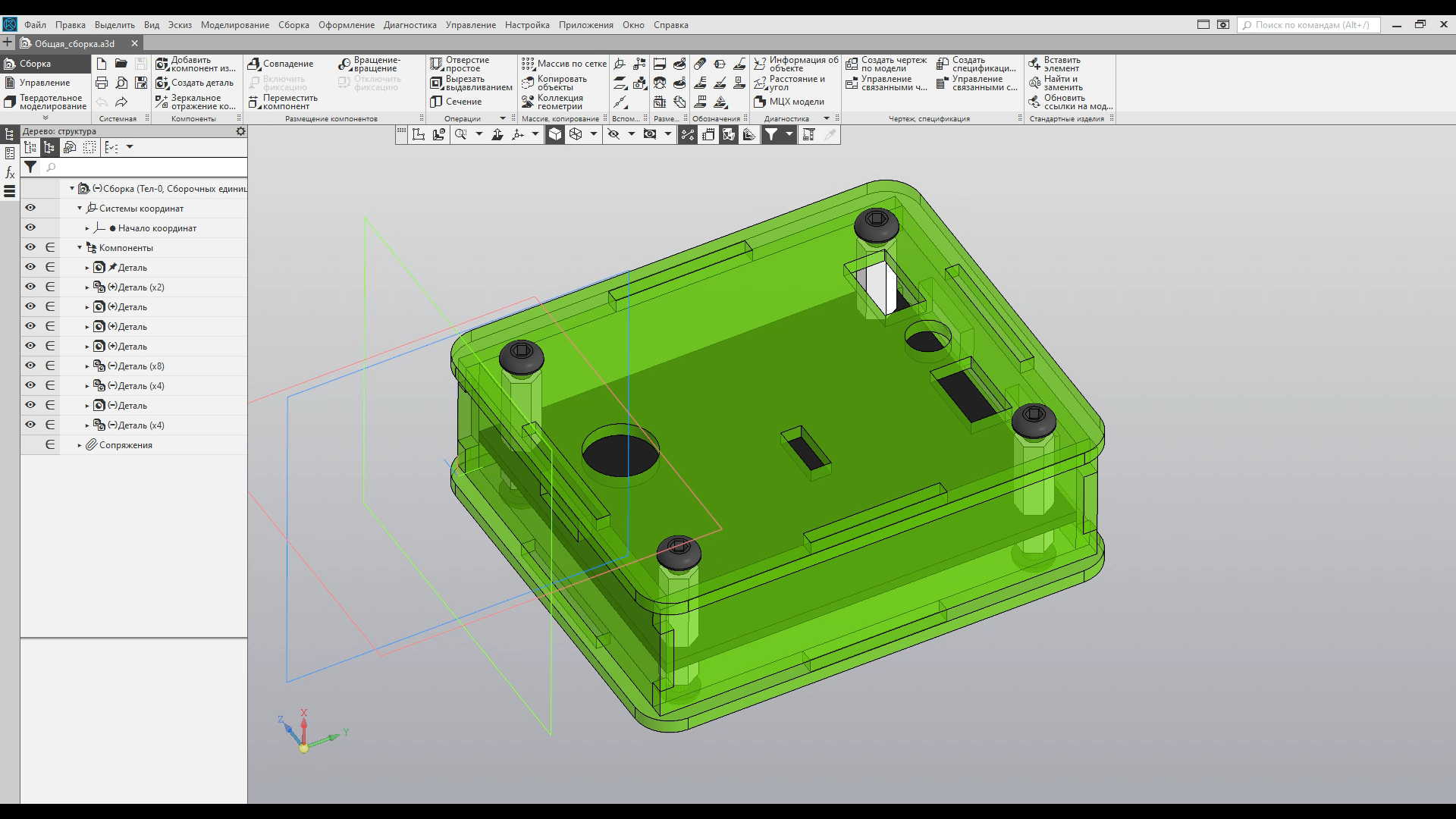Click the print icon in Системная group
The width and height of the screenshot is (1456, 819).
coord(102,83)
